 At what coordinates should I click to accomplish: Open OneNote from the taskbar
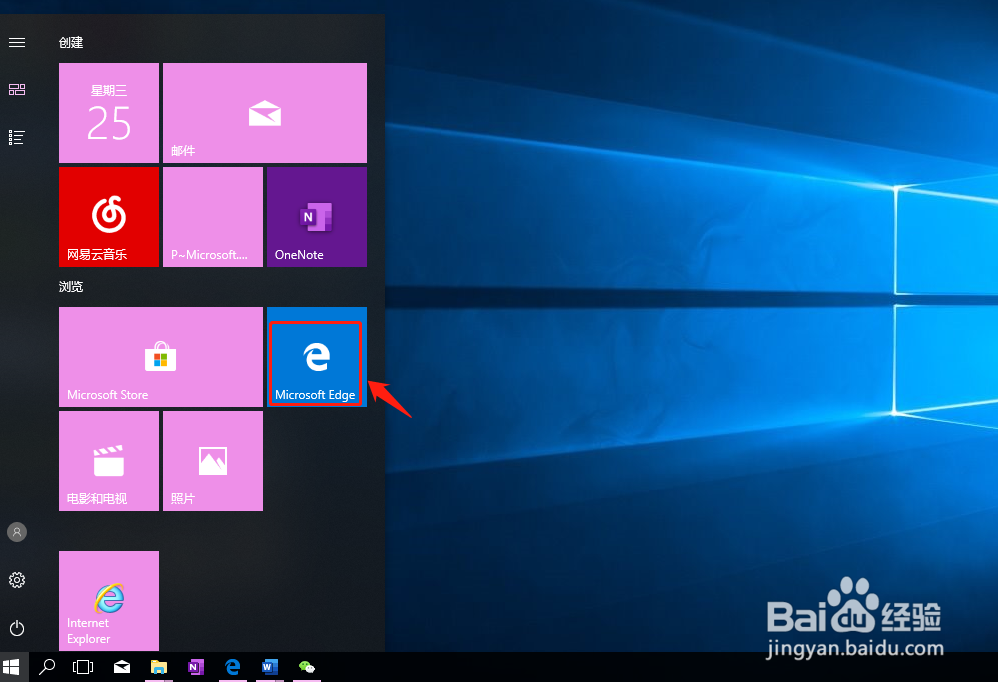click(x=195, y=667)
